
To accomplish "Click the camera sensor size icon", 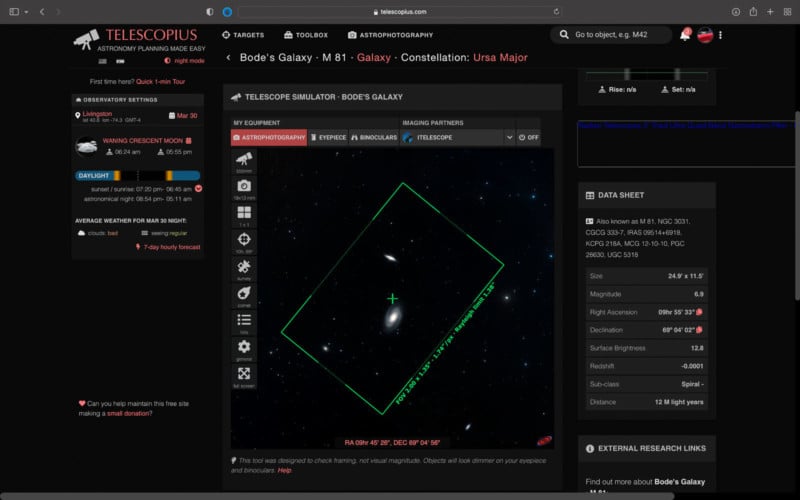I will (244, 187).
